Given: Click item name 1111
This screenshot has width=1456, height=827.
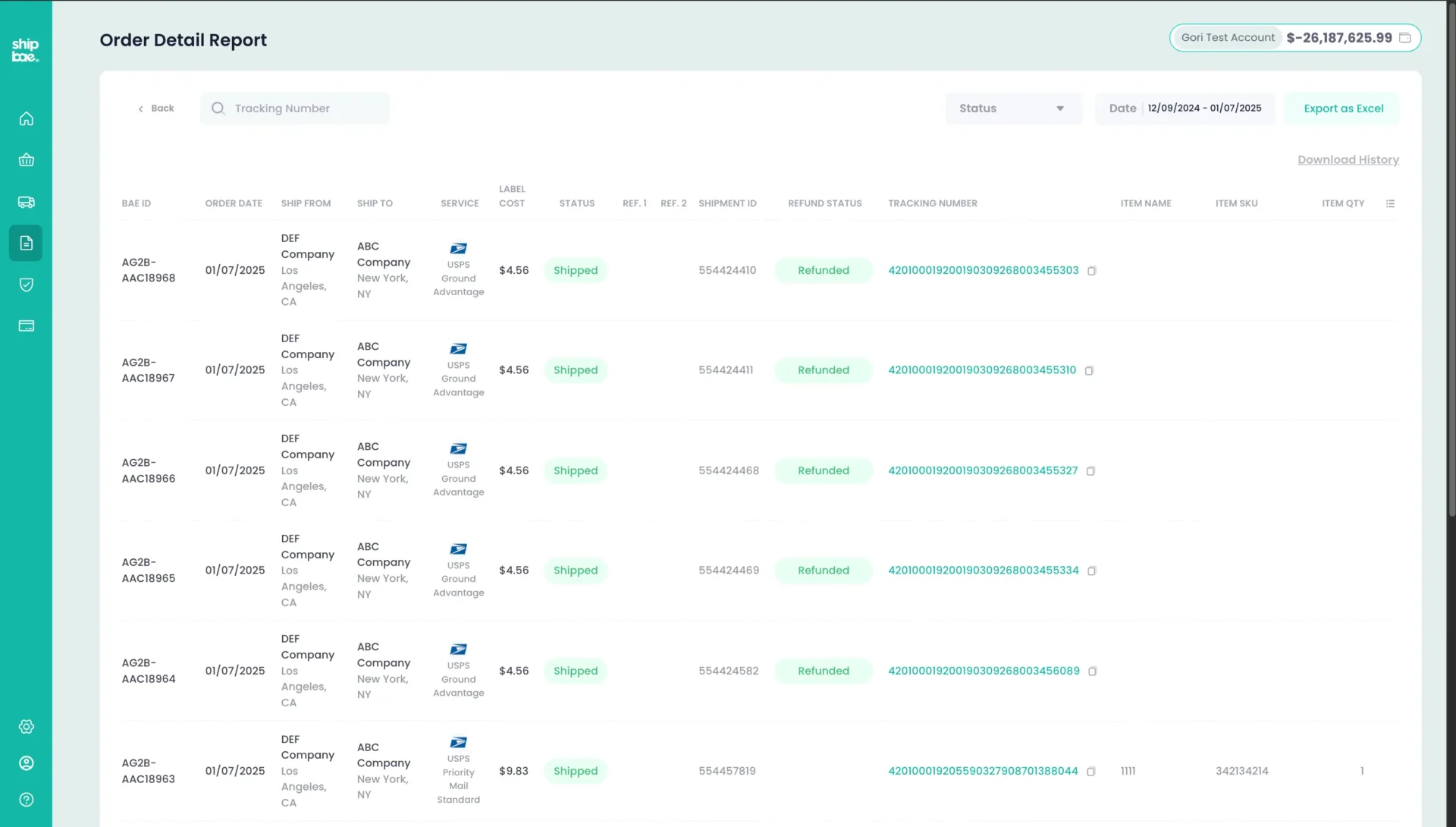Looking at the screenshot, I should point(1128,771).
